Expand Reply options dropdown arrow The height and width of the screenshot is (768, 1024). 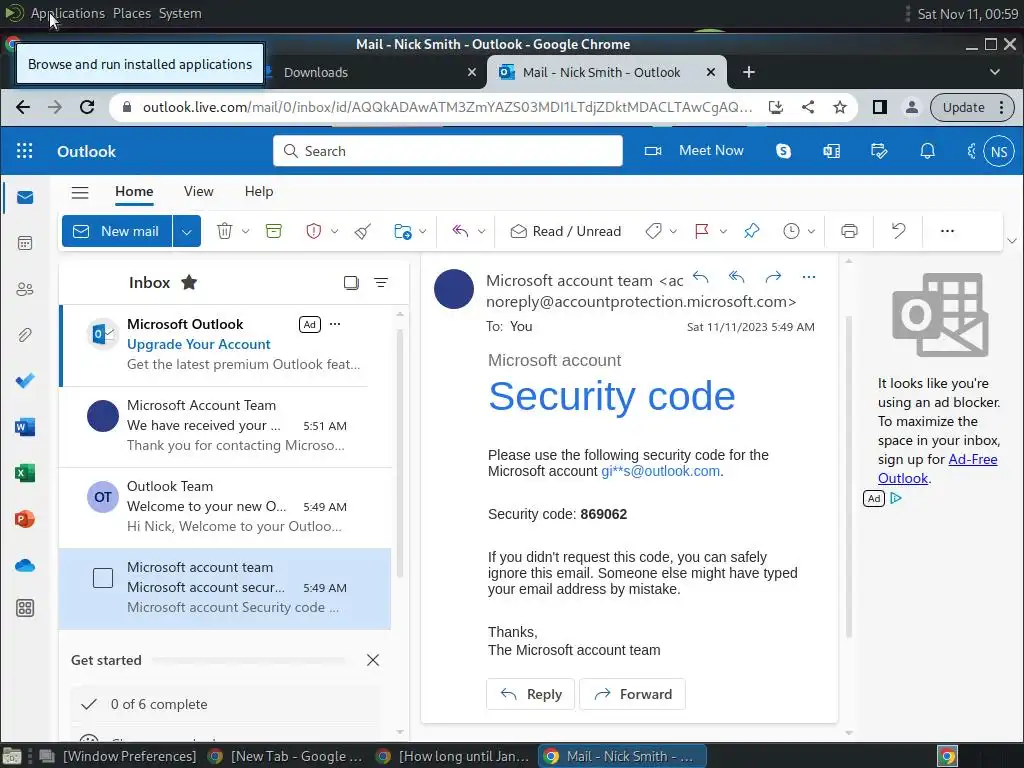coord(481,231)
